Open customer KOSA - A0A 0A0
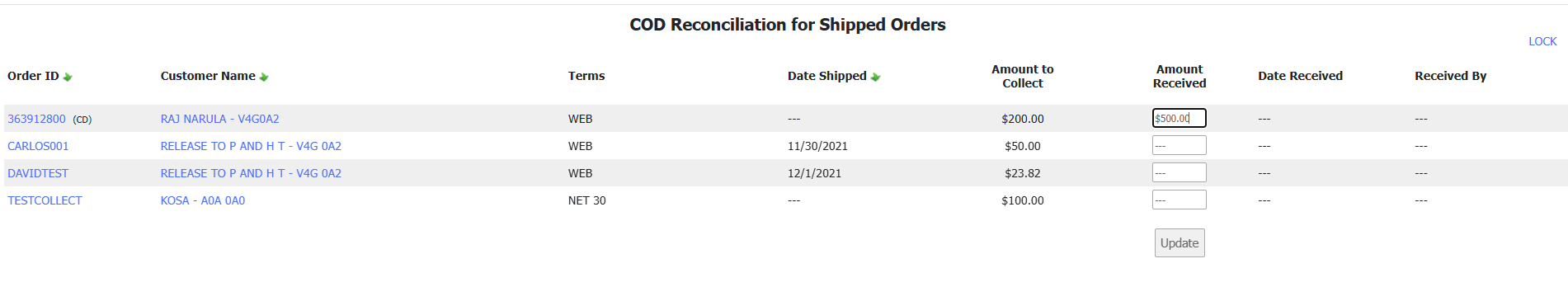1568x301 pixels. tap(202, 200)
